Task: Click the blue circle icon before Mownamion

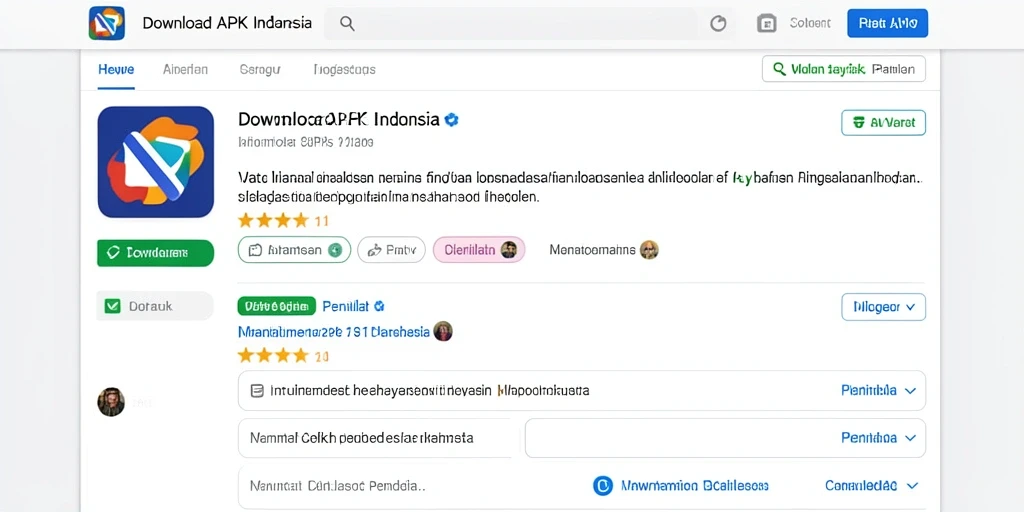Action: 603,486
